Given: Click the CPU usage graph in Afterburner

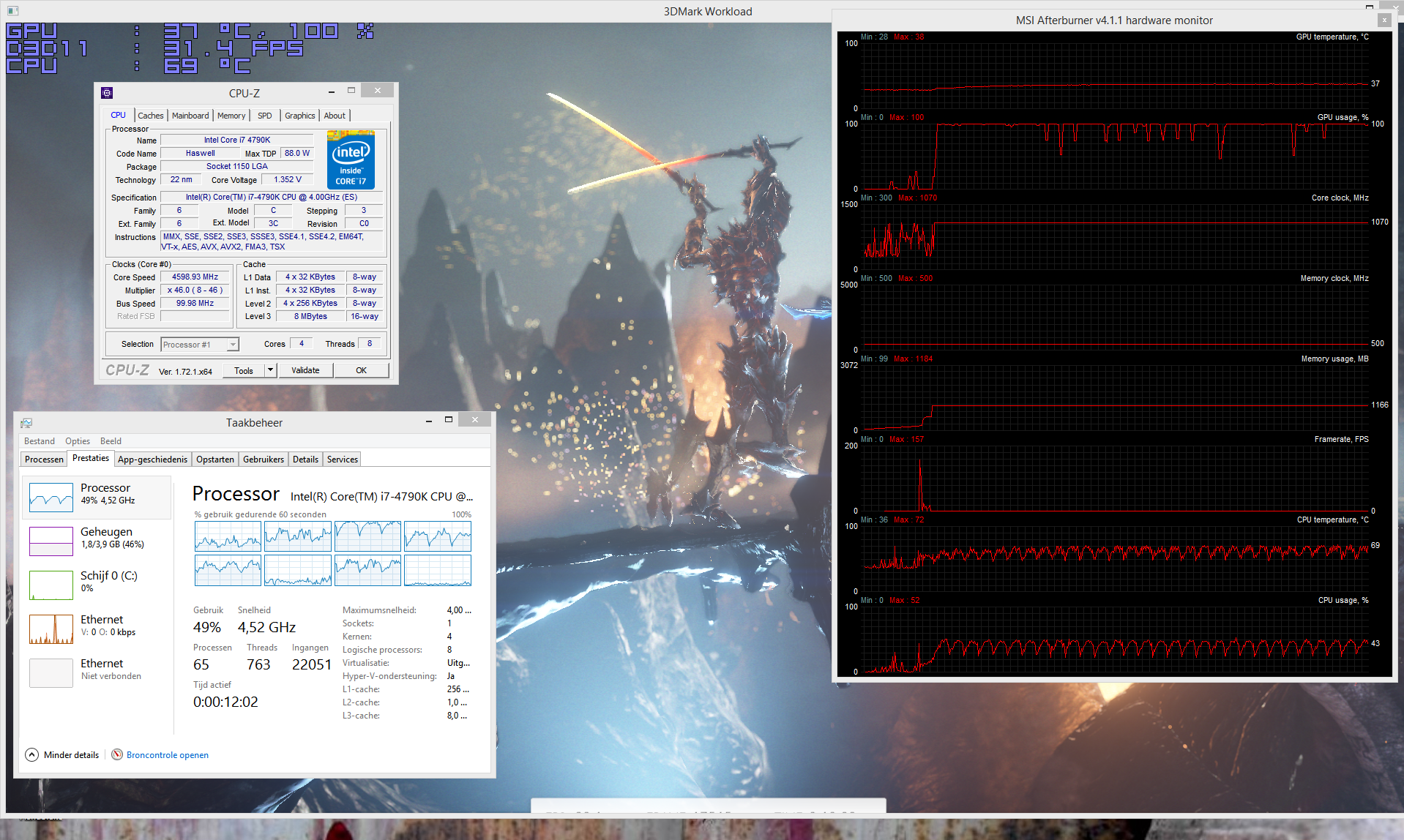Looking at the screenshot, I should pos(1115,640).
